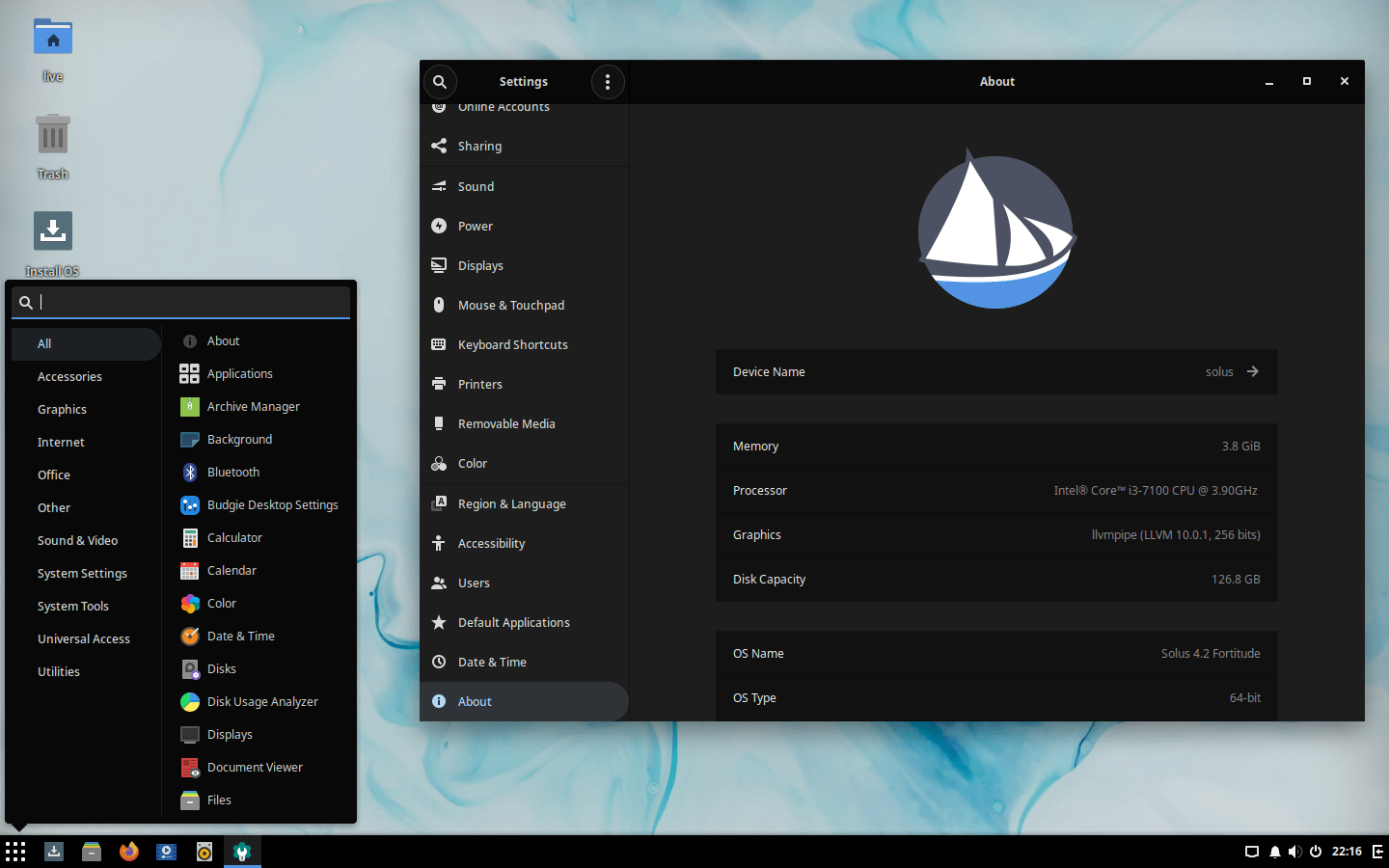Click OS Name Solus 4.2 Fortitude
Viewport: 1389px width, 868px height.
point(1211,654)
